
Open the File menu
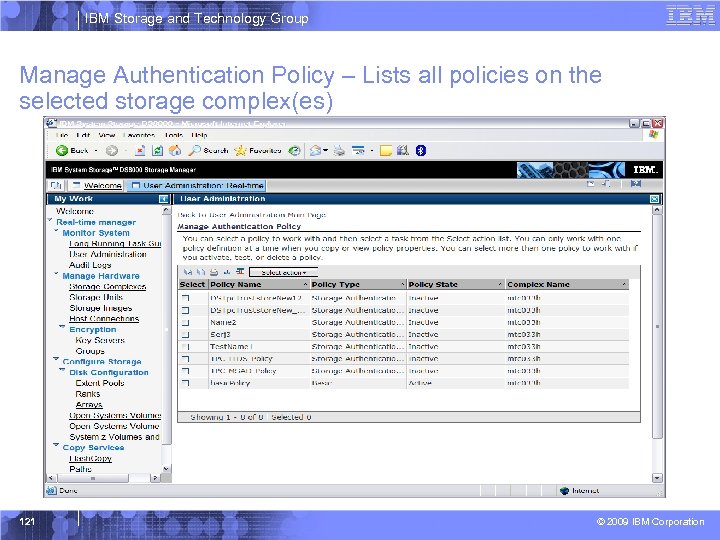(62, 135)
